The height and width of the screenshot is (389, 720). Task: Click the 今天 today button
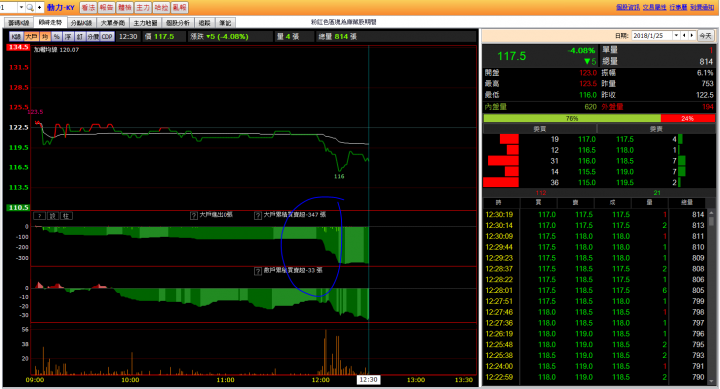[705, 35]
